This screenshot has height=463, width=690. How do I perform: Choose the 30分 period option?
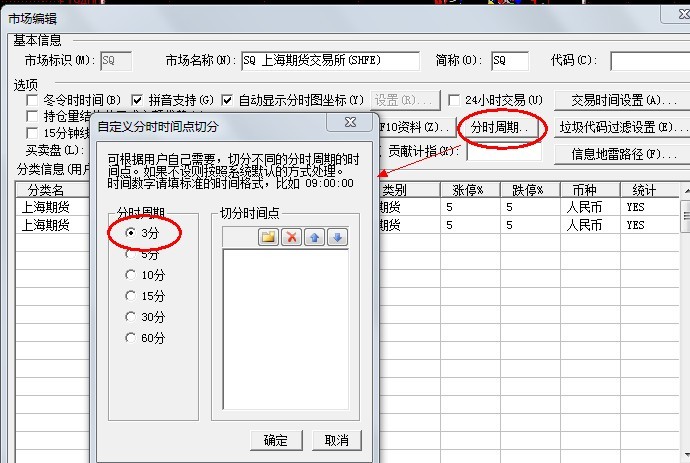point(130,316)
